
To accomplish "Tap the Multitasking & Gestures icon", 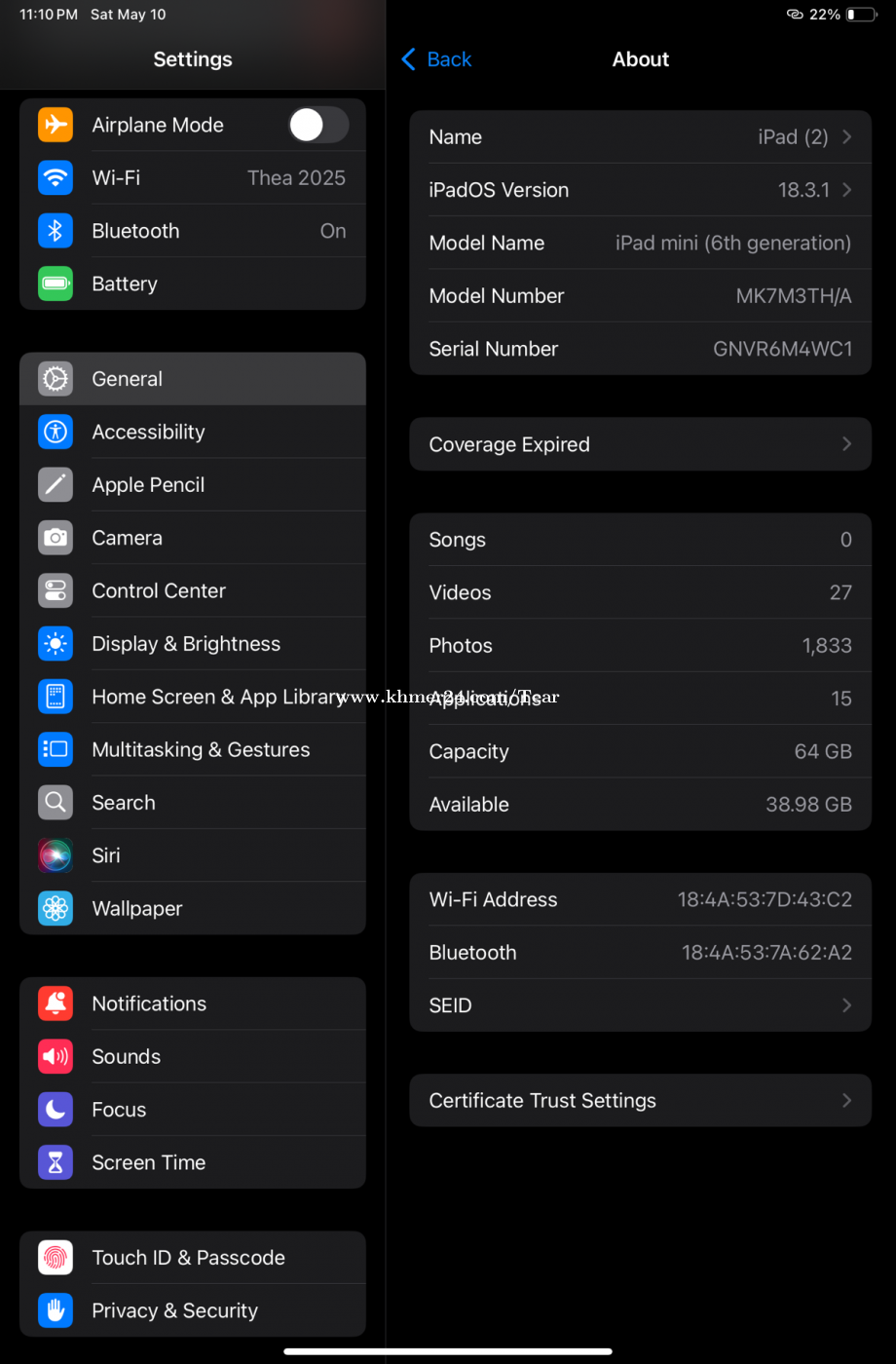I will pyautogui.click(x=56, y=749).
